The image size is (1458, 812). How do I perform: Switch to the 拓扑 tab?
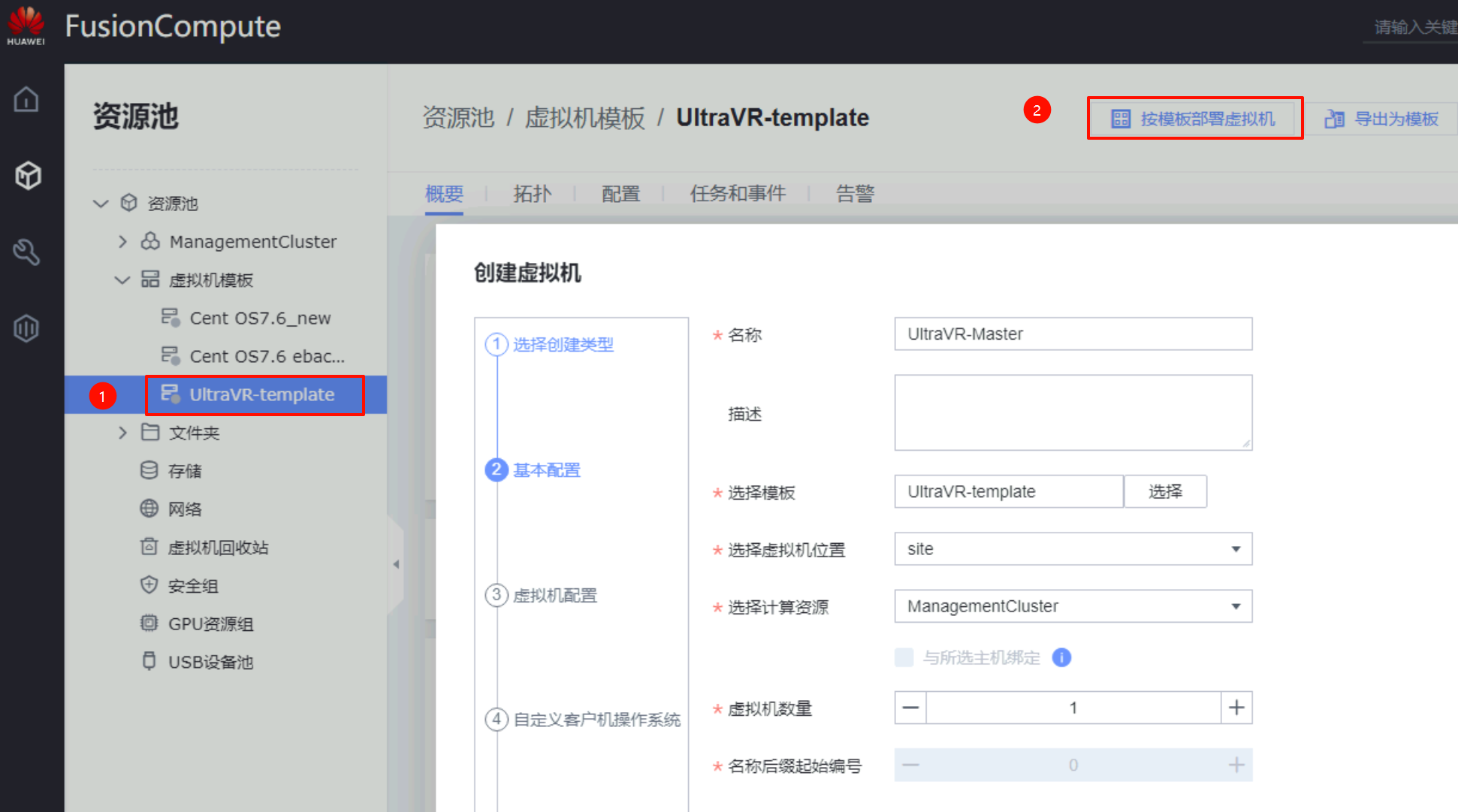(x=532, y=194)
